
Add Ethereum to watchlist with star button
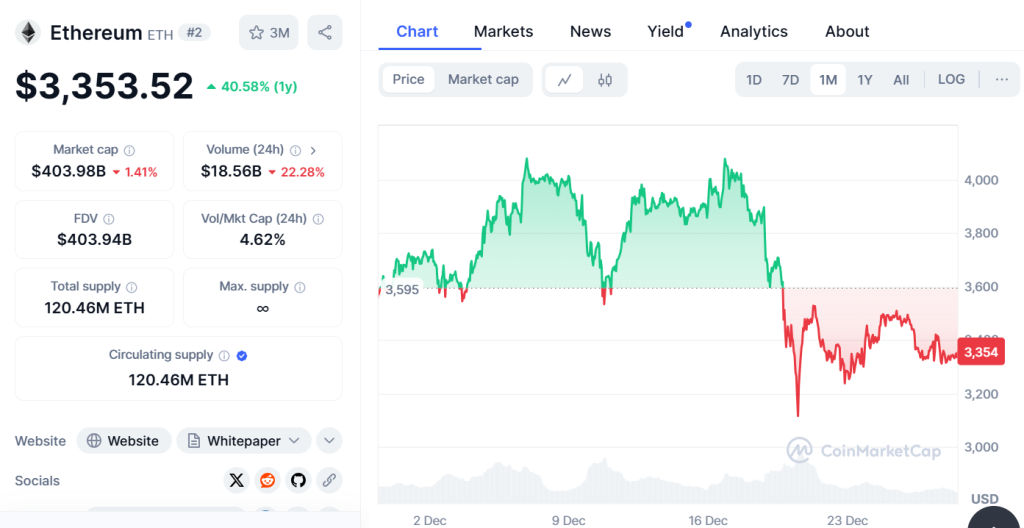click(268, 33)
